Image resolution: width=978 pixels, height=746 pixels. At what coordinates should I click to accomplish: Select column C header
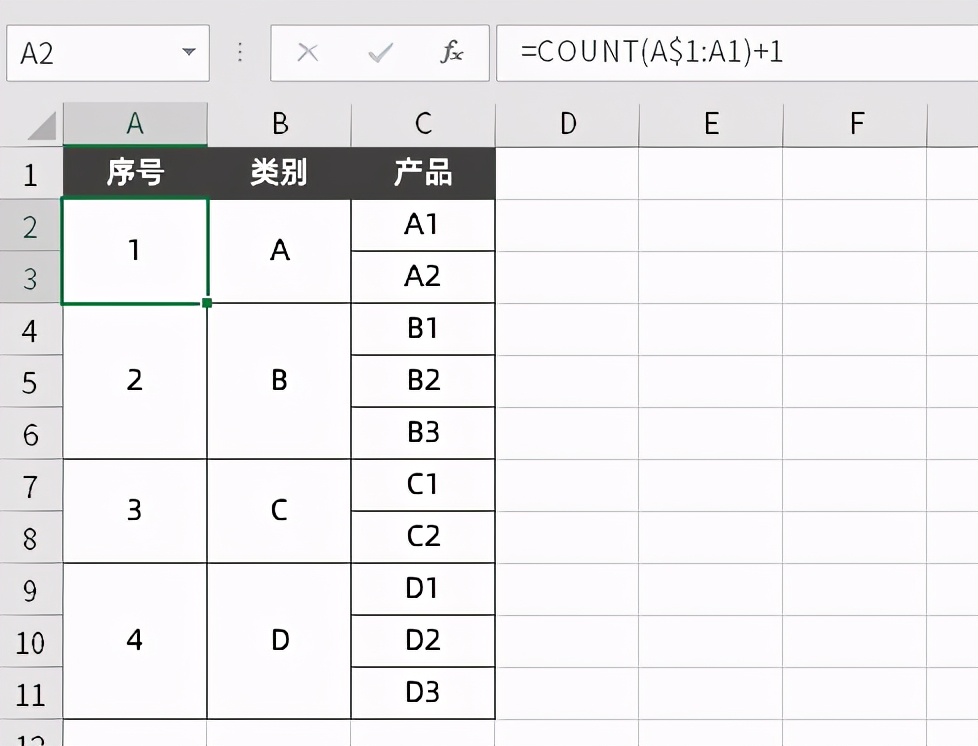coord(424,124)
